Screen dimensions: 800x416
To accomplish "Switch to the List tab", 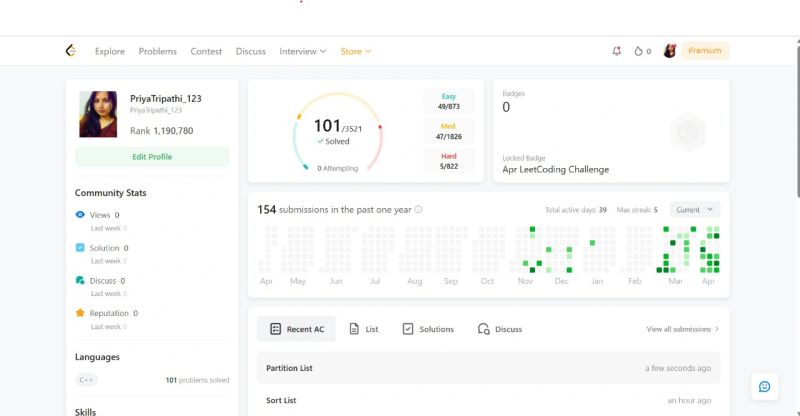I will (364, 329).
